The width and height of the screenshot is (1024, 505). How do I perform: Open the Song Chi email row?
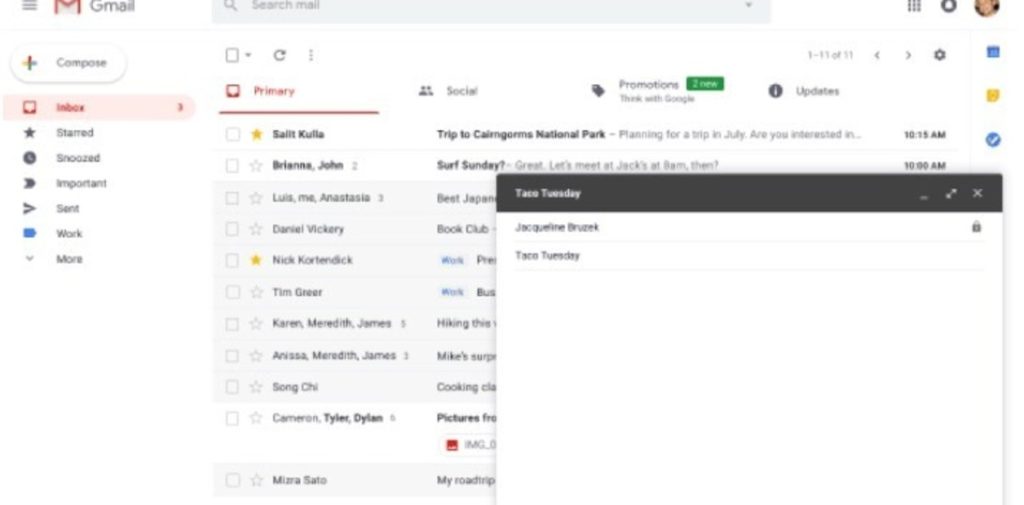[x=355, y=387]
